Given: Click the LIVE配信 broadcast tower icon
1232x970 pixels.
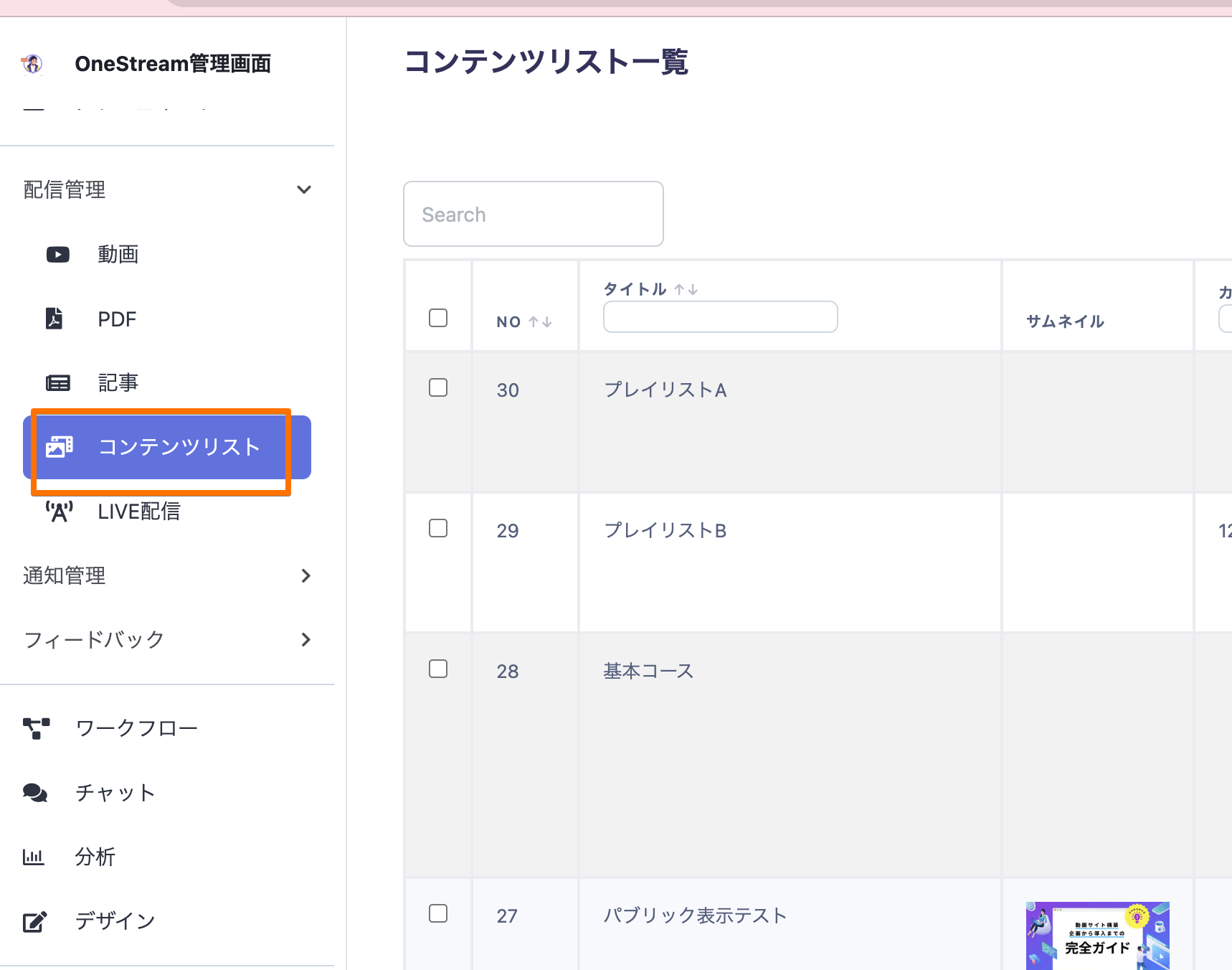Looking at the screenshot, I should [x=59, y=512].
